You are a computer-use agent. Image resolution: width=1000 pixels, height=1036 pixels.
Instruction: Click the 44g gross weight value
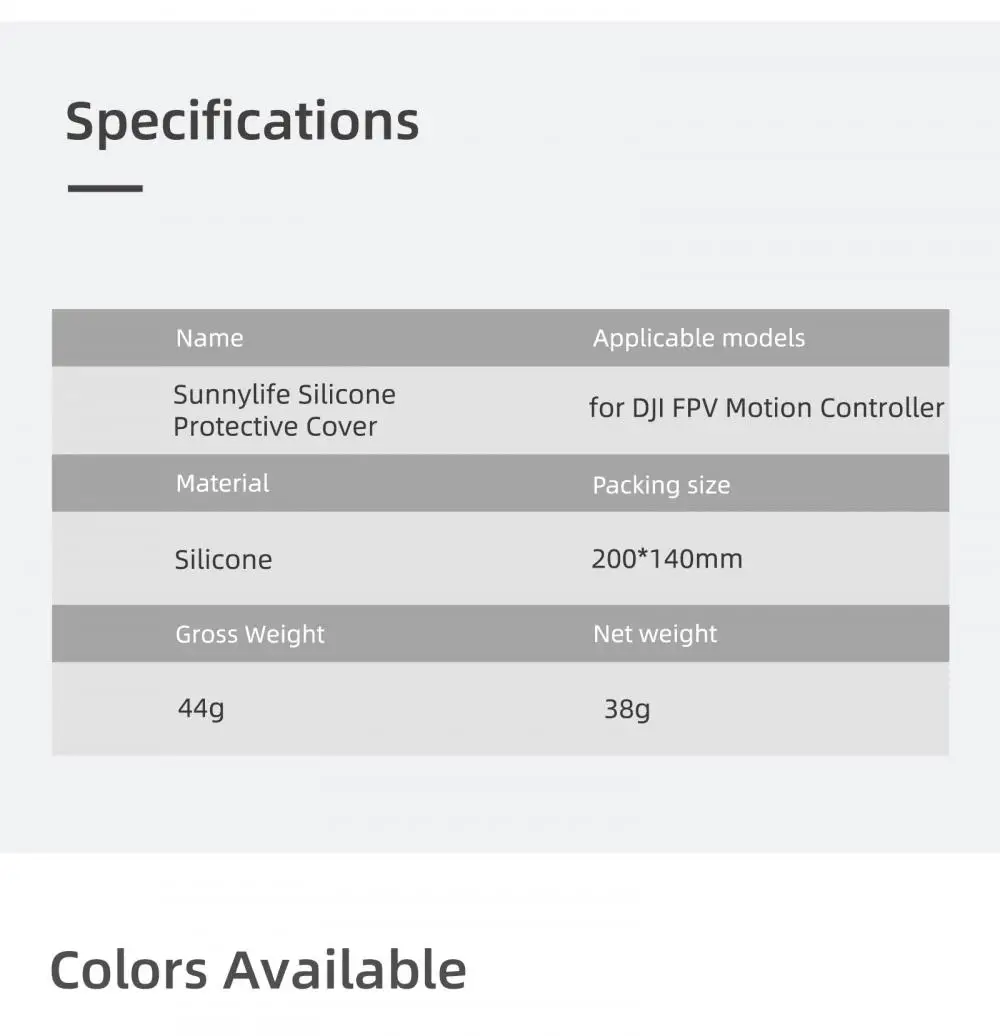201,709
